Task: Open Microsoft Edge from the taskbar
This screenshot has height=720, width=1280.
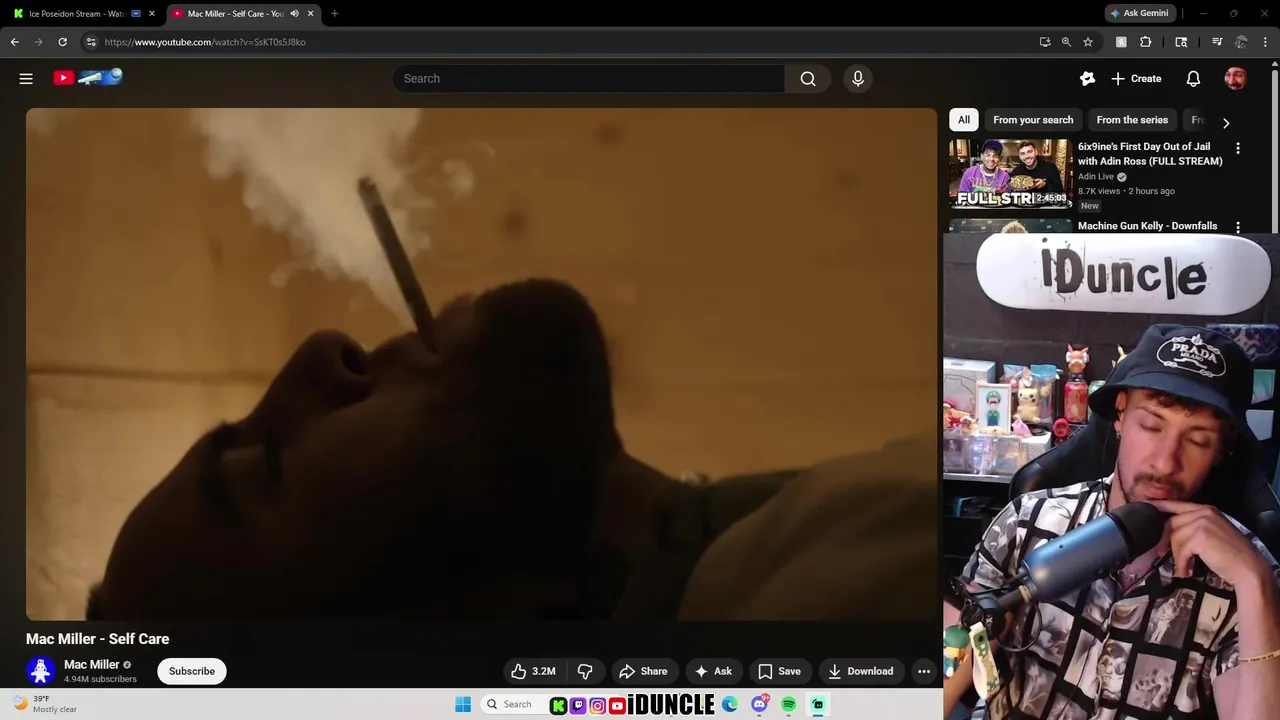Action: (x=731, y=705)
